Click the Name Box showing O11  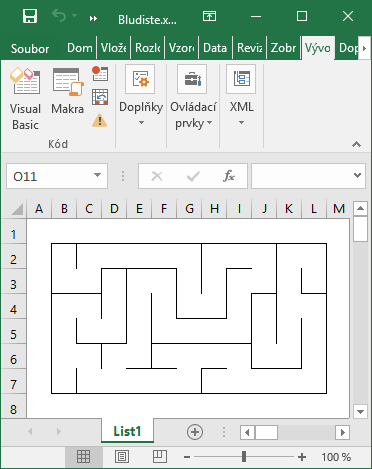coord(50,176)
